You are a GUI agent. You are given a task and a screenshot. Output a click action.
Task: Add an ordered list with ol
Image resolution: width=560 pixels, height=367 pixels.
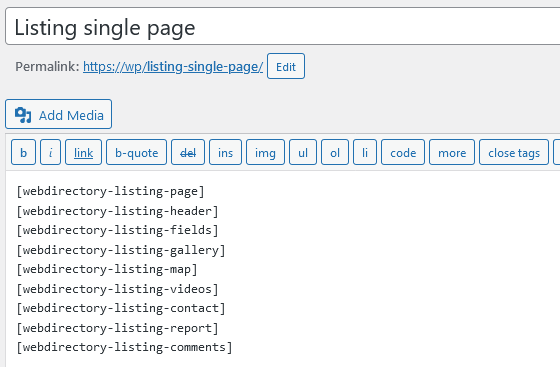[335, 152]
